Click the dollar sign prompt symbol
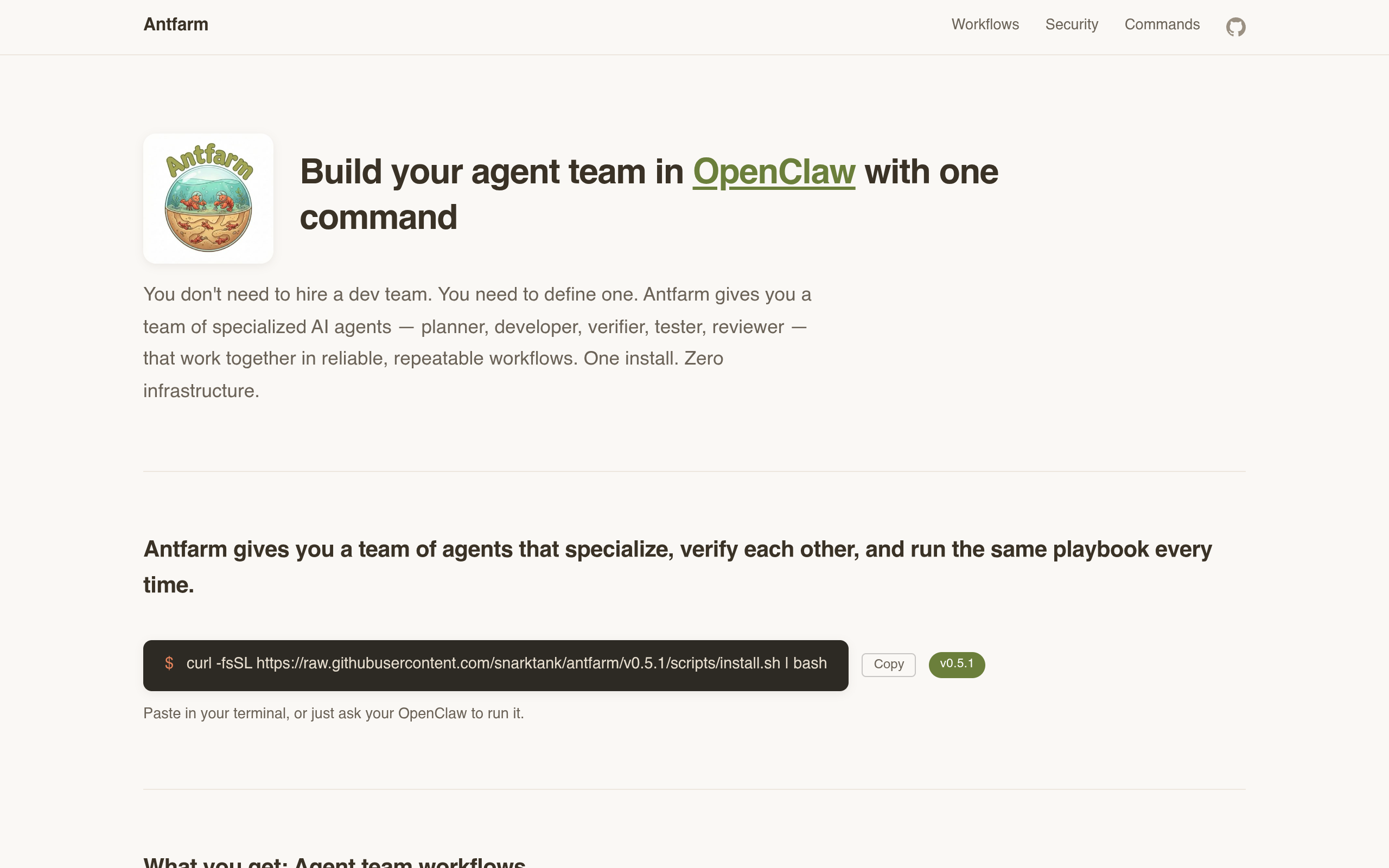Screen dimensions: 1389x868 (x=169, y=663)
